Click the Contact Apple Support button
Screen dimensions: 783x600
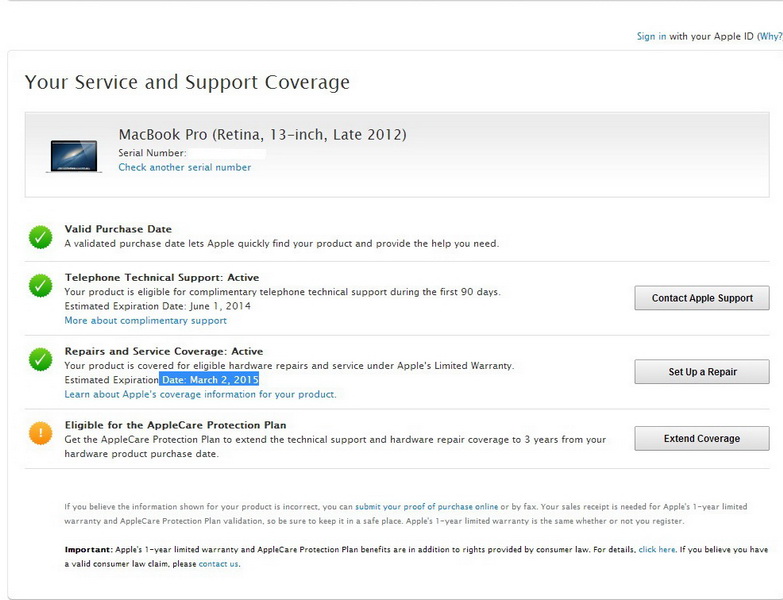702,298
